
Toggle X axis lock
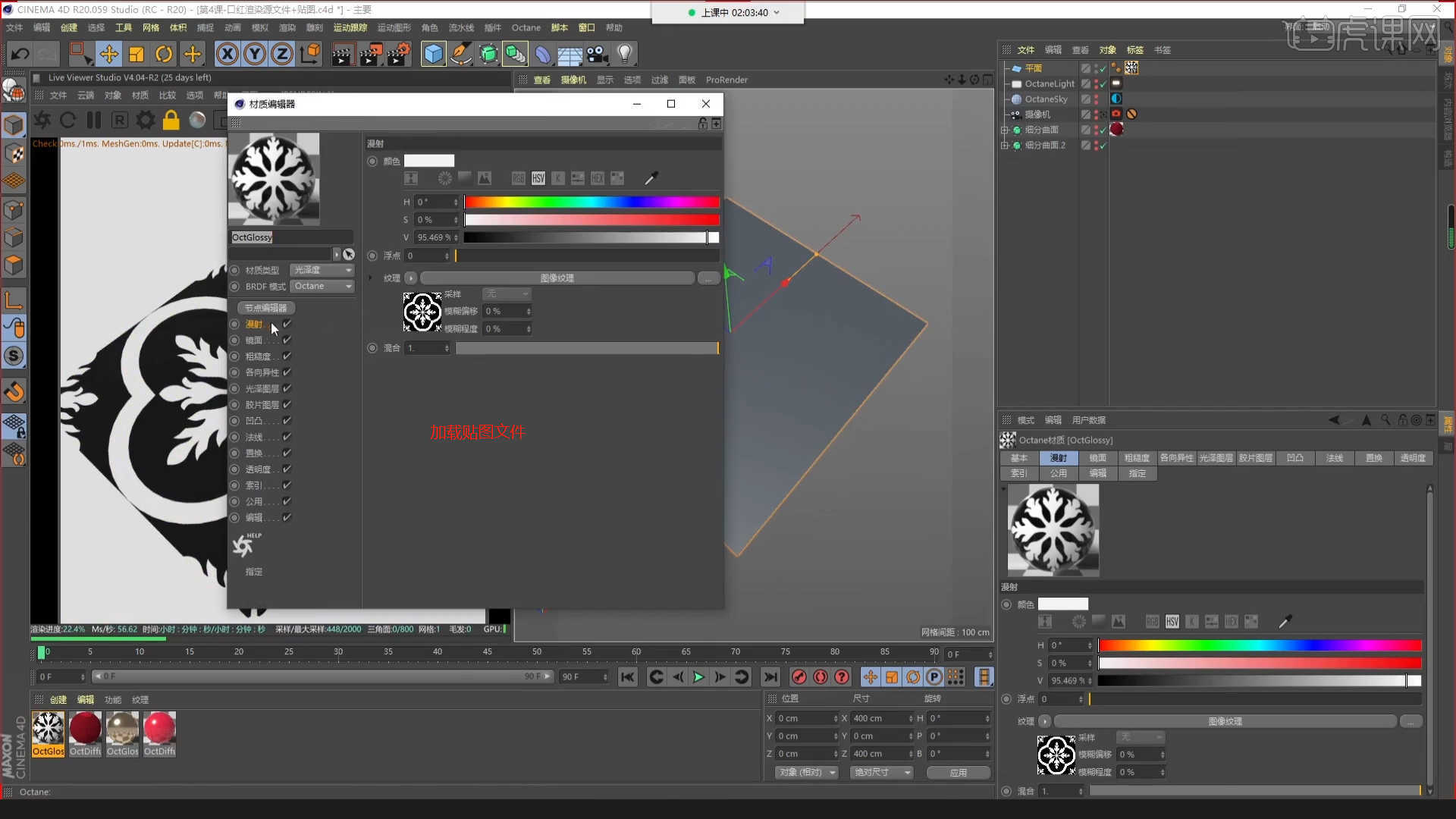[x=227, y=54]
